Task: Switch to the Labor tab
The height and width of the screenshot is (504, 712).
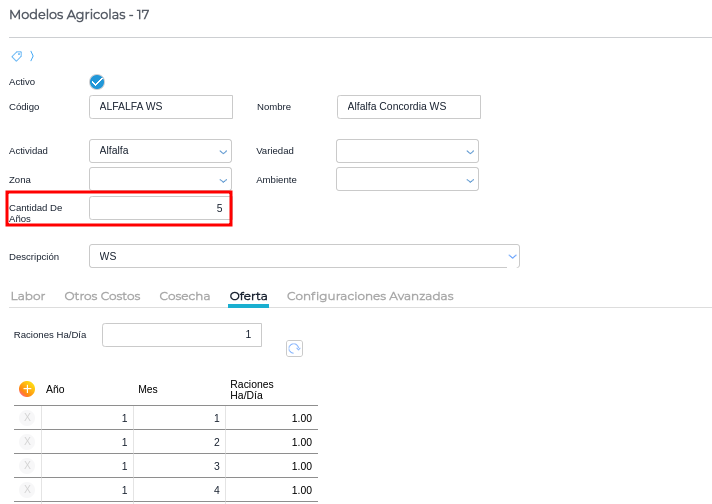Action: [27, 296]
